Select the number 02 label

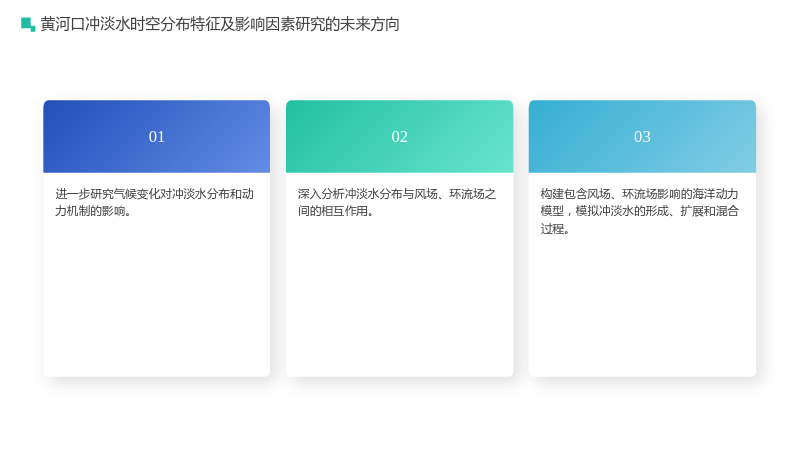[399, 137]
